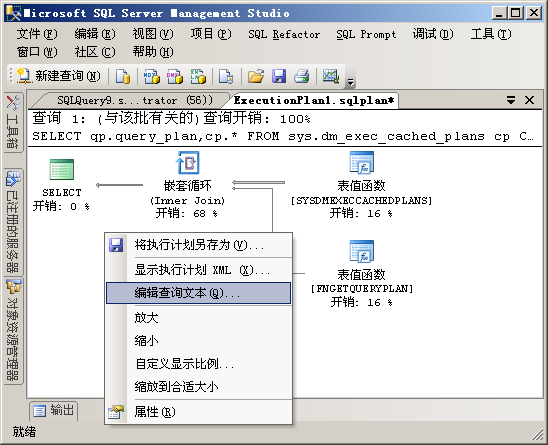Click the save floppy disk toolbar icon
548x445 pixels.
click(279, 76)
